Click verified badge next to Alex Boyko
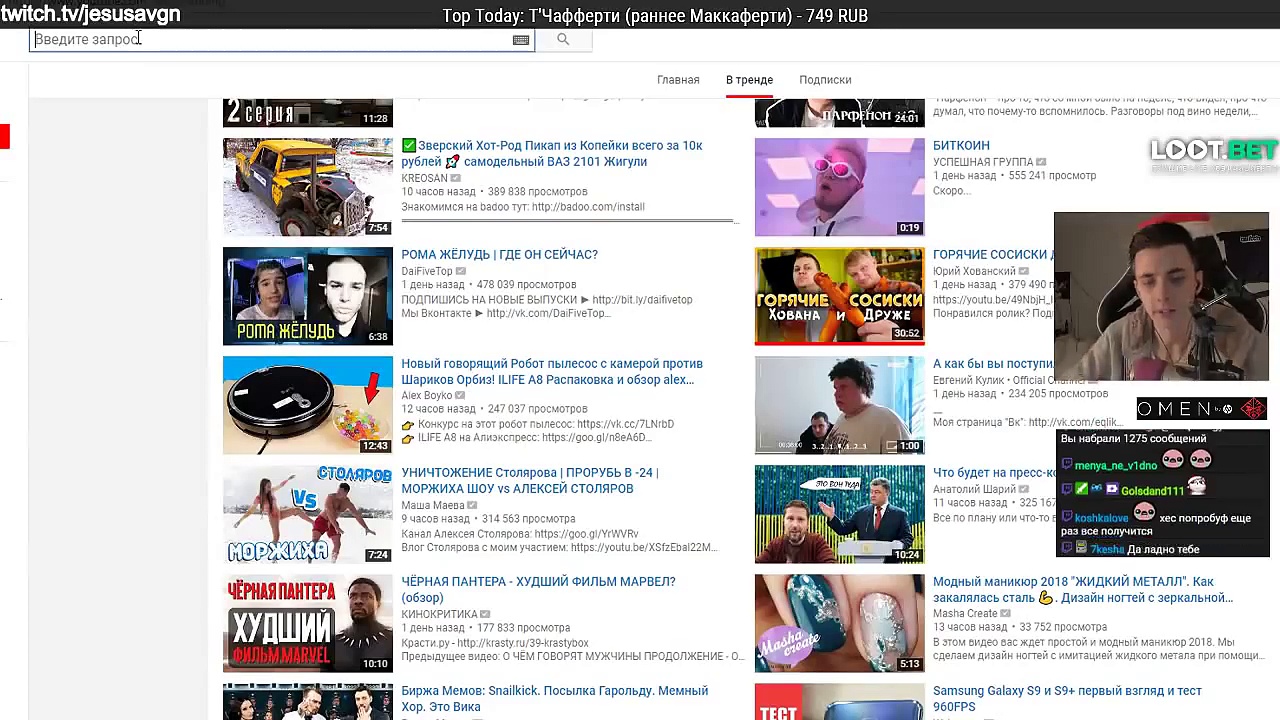This screenshot has height=720, width=1280. coord(461,396)
